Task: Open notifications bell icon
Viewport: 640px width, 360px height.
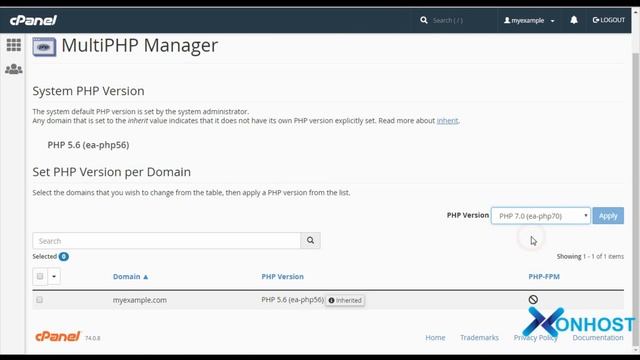Action: point(573,20)
